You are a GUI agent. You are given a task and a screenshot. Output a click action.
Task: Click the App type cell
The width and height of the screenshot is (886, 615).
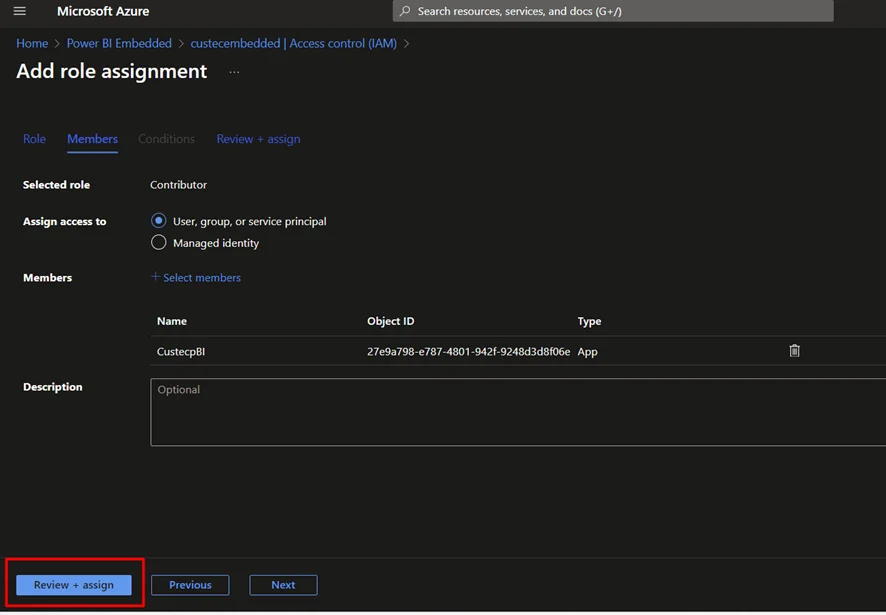coord(588,352)
